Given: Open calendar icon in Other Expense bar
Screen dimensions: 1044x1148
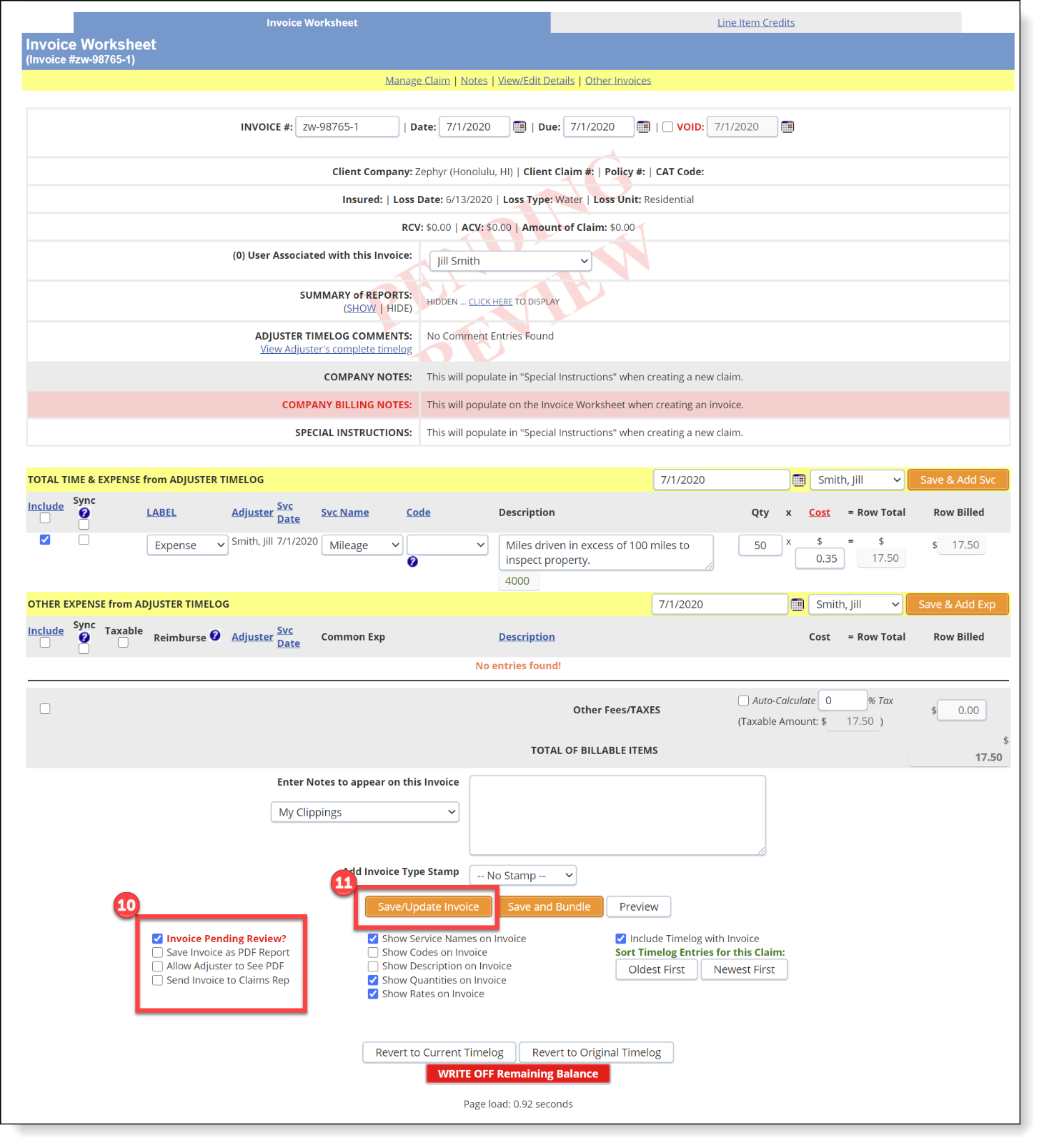Looking at the screenshot, I should [797, 605].
